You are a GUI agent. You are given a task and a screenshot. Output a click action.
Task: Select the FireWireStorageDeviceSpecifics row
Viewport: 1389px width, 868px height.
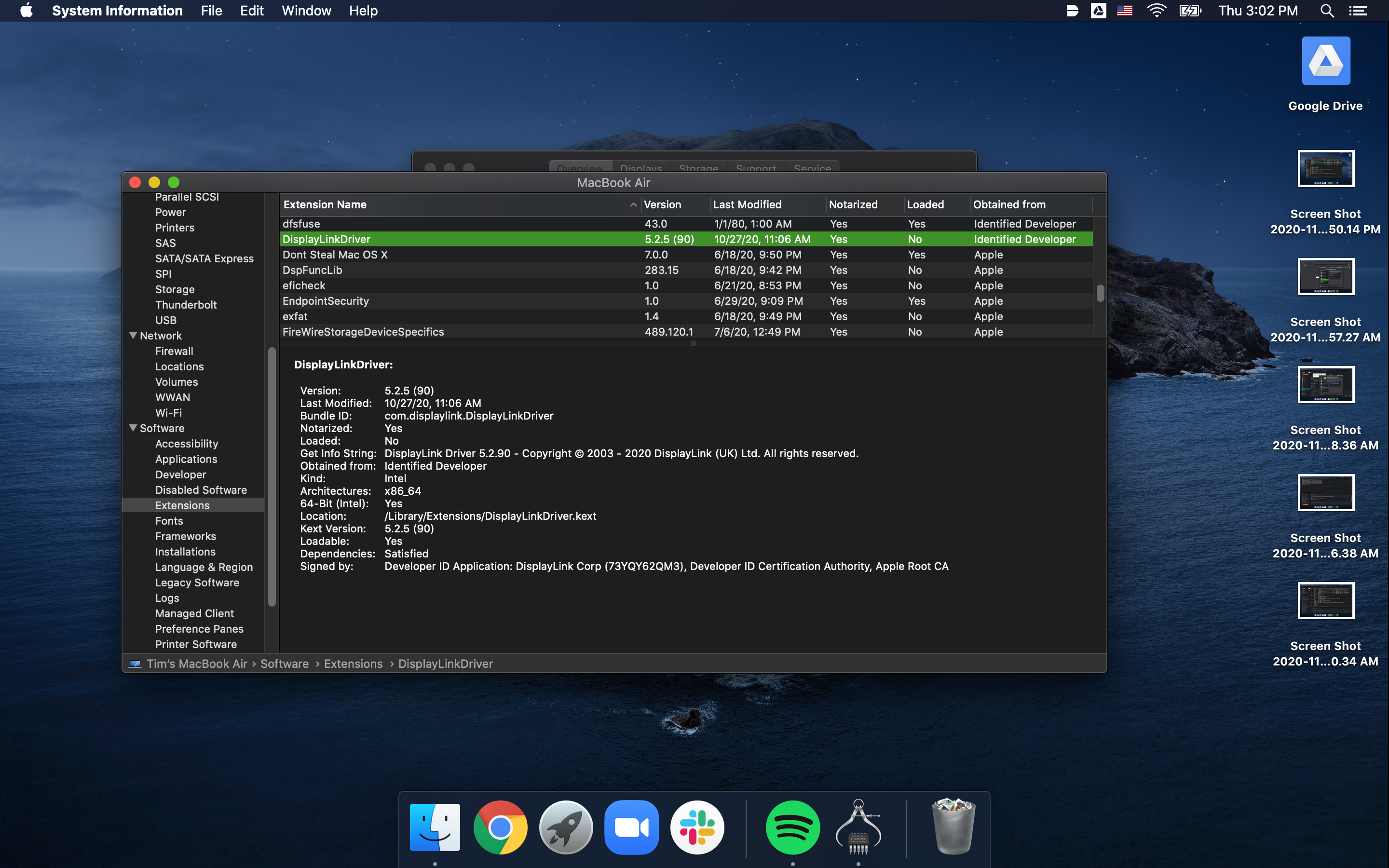coord(686,331)
